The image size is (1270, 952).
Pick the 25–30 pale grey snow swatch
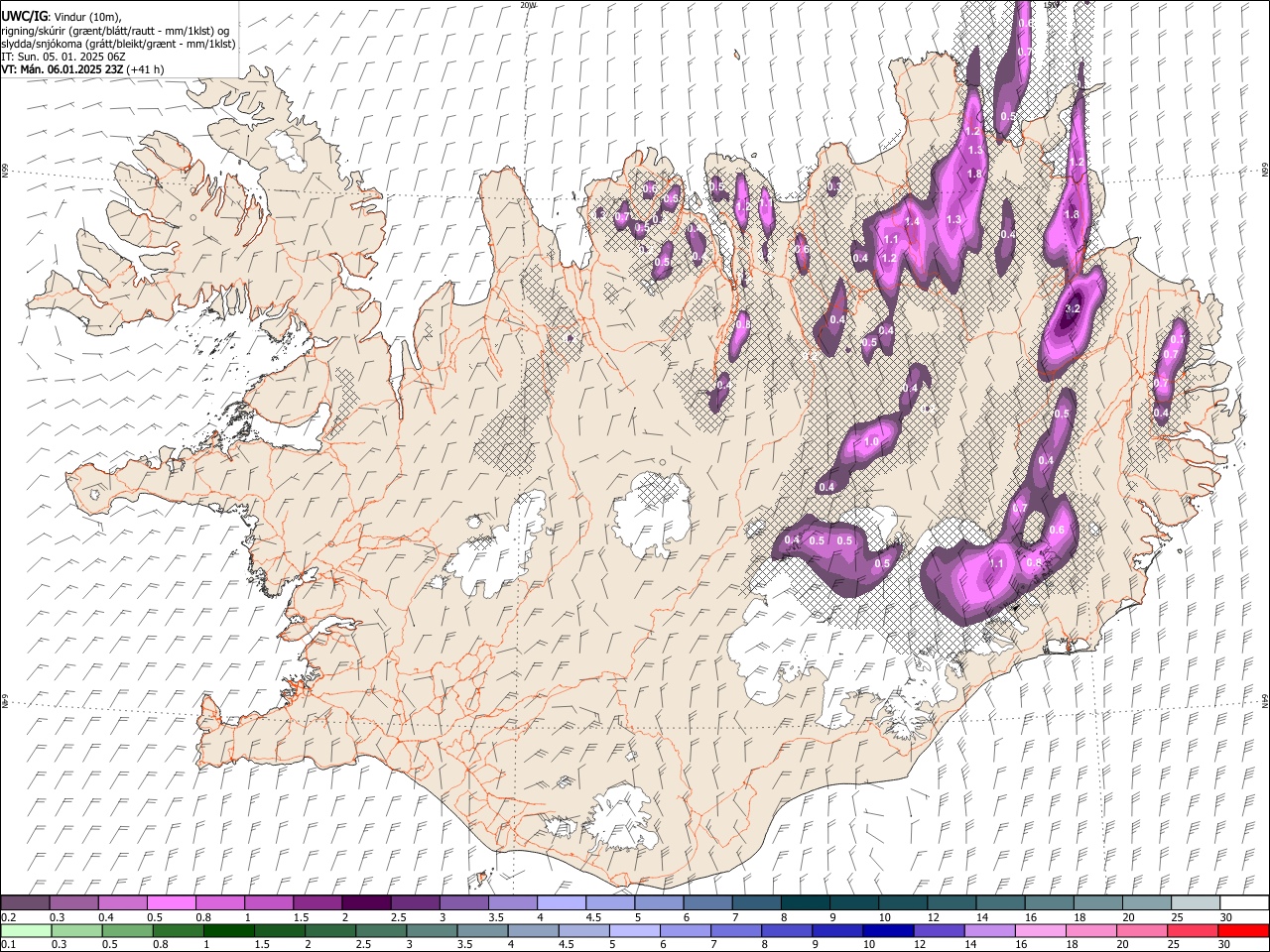[1195, 902]
